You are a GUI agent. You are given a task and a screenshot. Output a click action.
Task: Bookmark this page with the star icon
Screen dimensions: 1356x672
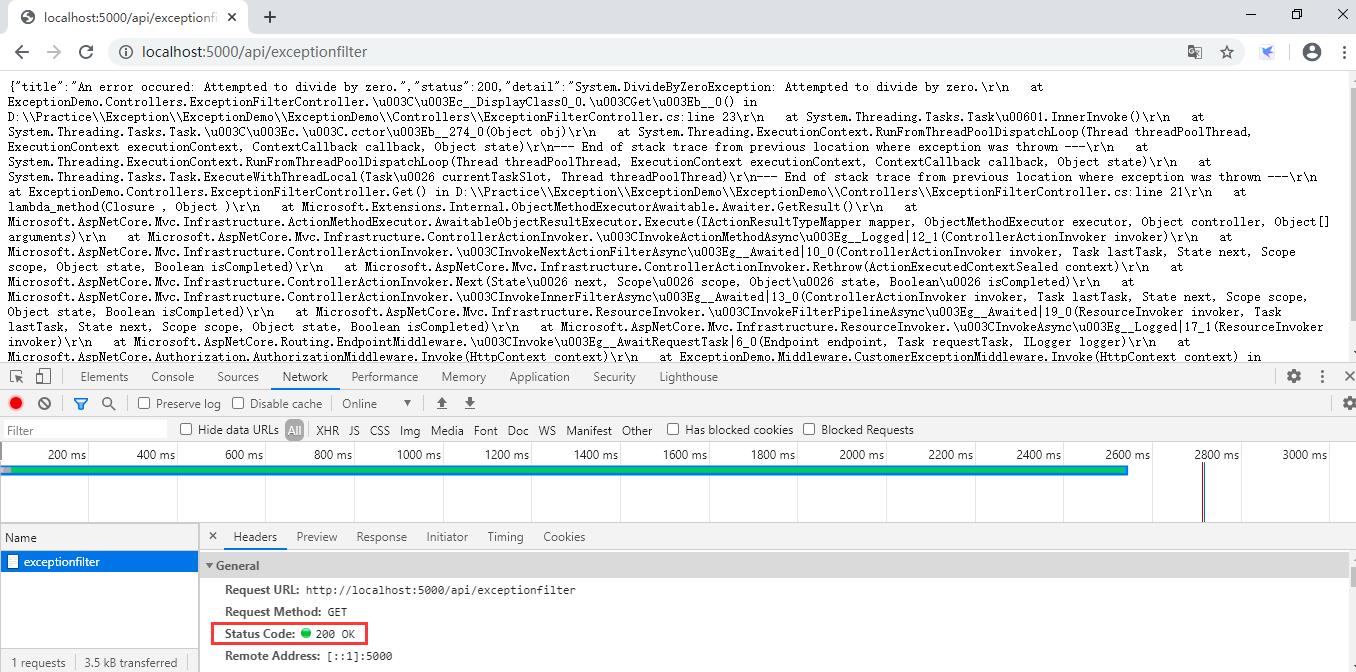tap(1227, 52)
